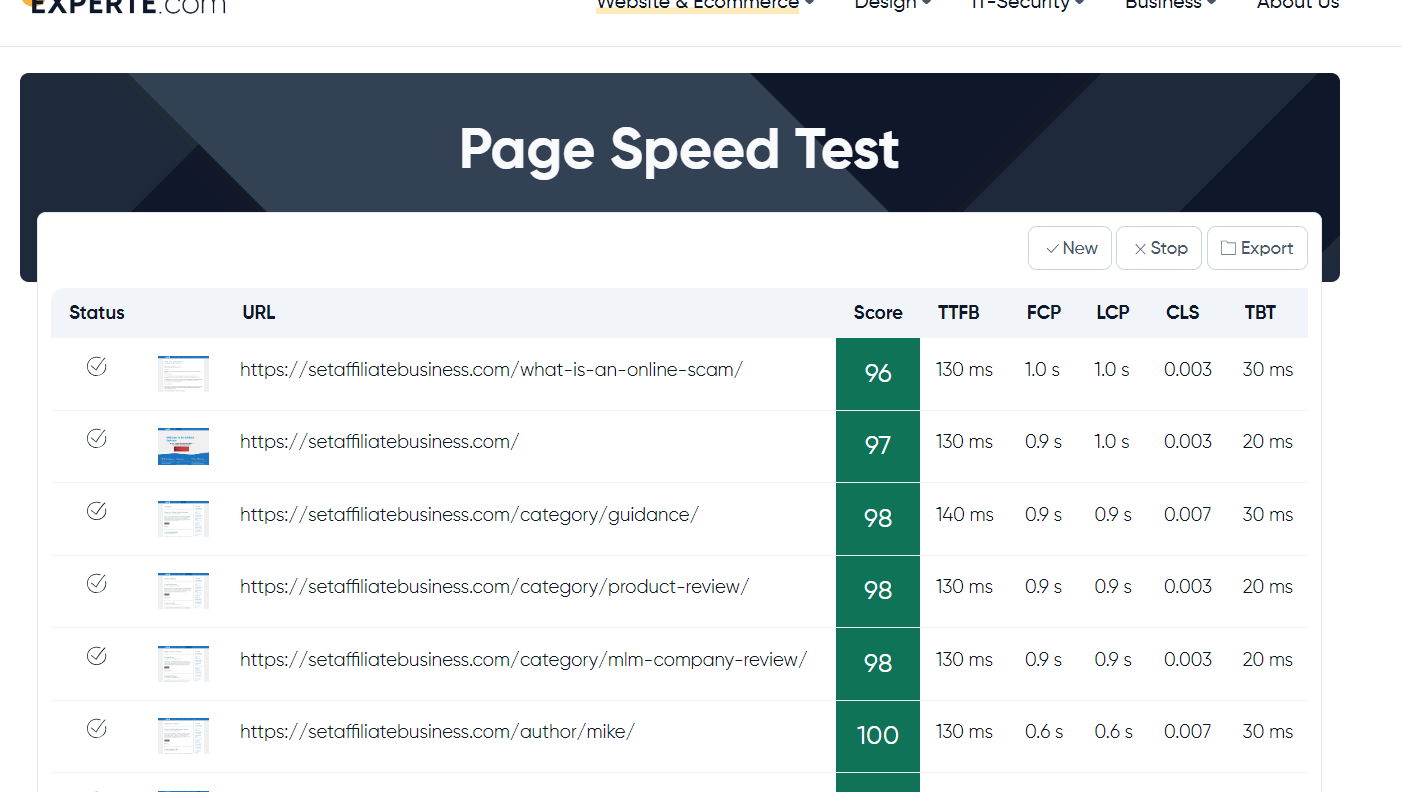Click the score 96 cell
This screenshot has width=1402, height=792.
tap(878, 374)
